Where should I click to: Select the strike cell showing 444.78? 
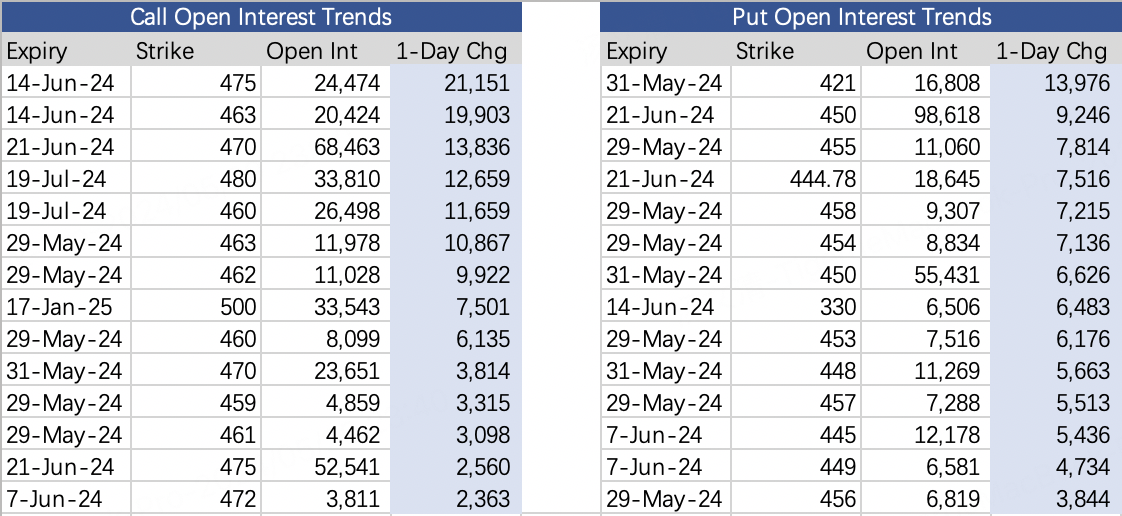796,179
